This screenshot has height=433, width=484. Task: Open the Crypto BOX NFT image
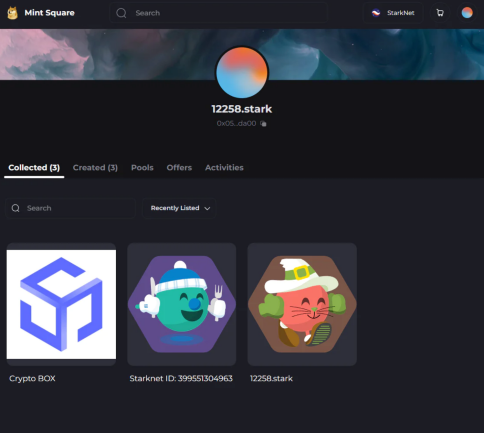coord(61,304)
